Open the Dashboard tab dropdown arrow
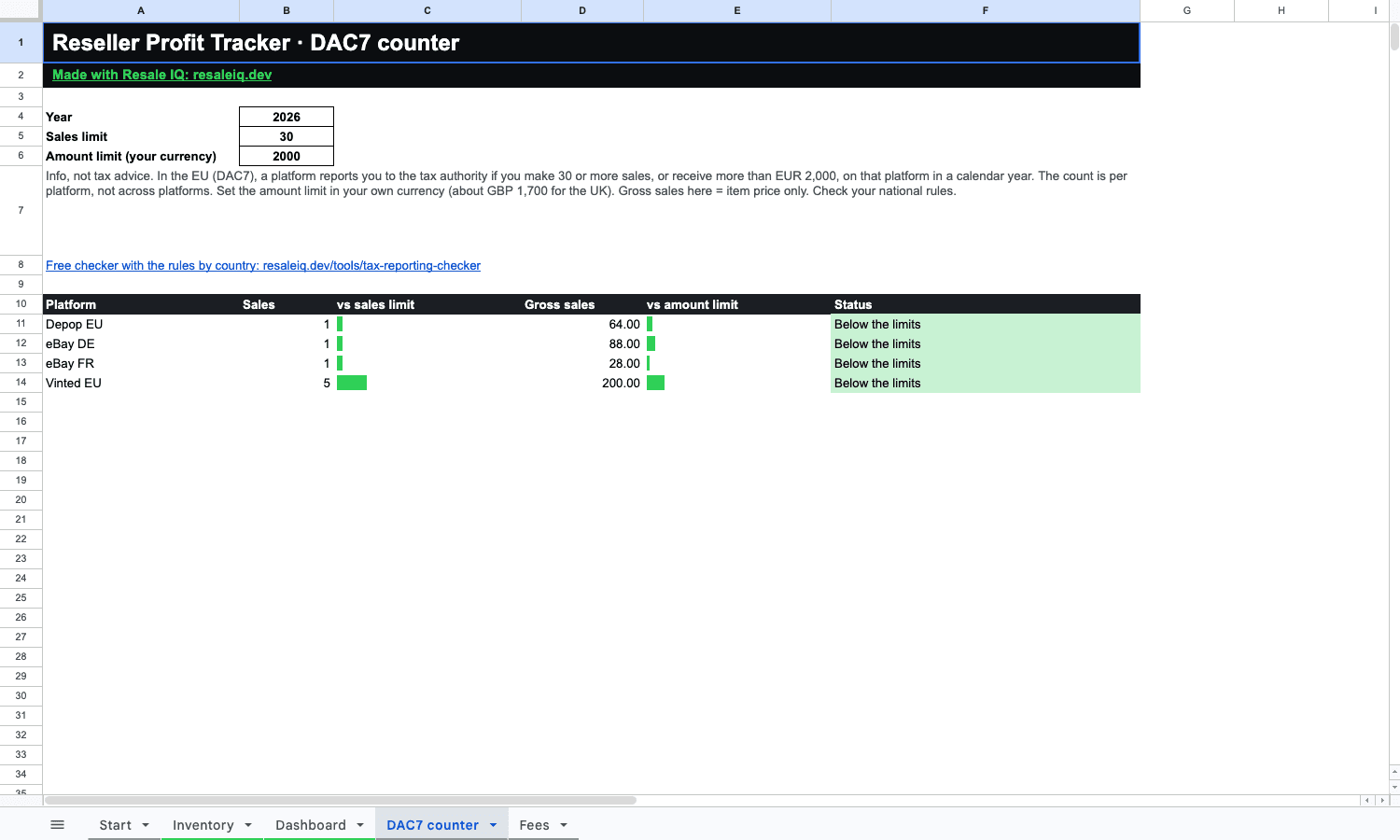 (x=360, y=825)
